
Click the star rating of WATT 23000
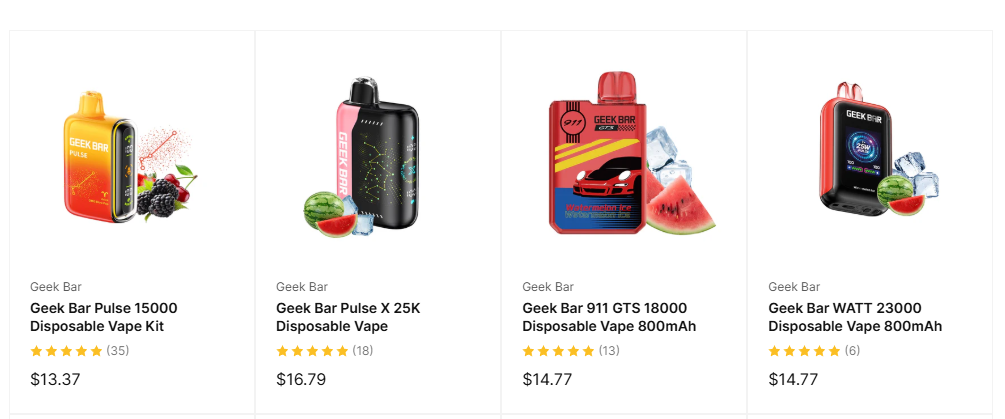804,350
